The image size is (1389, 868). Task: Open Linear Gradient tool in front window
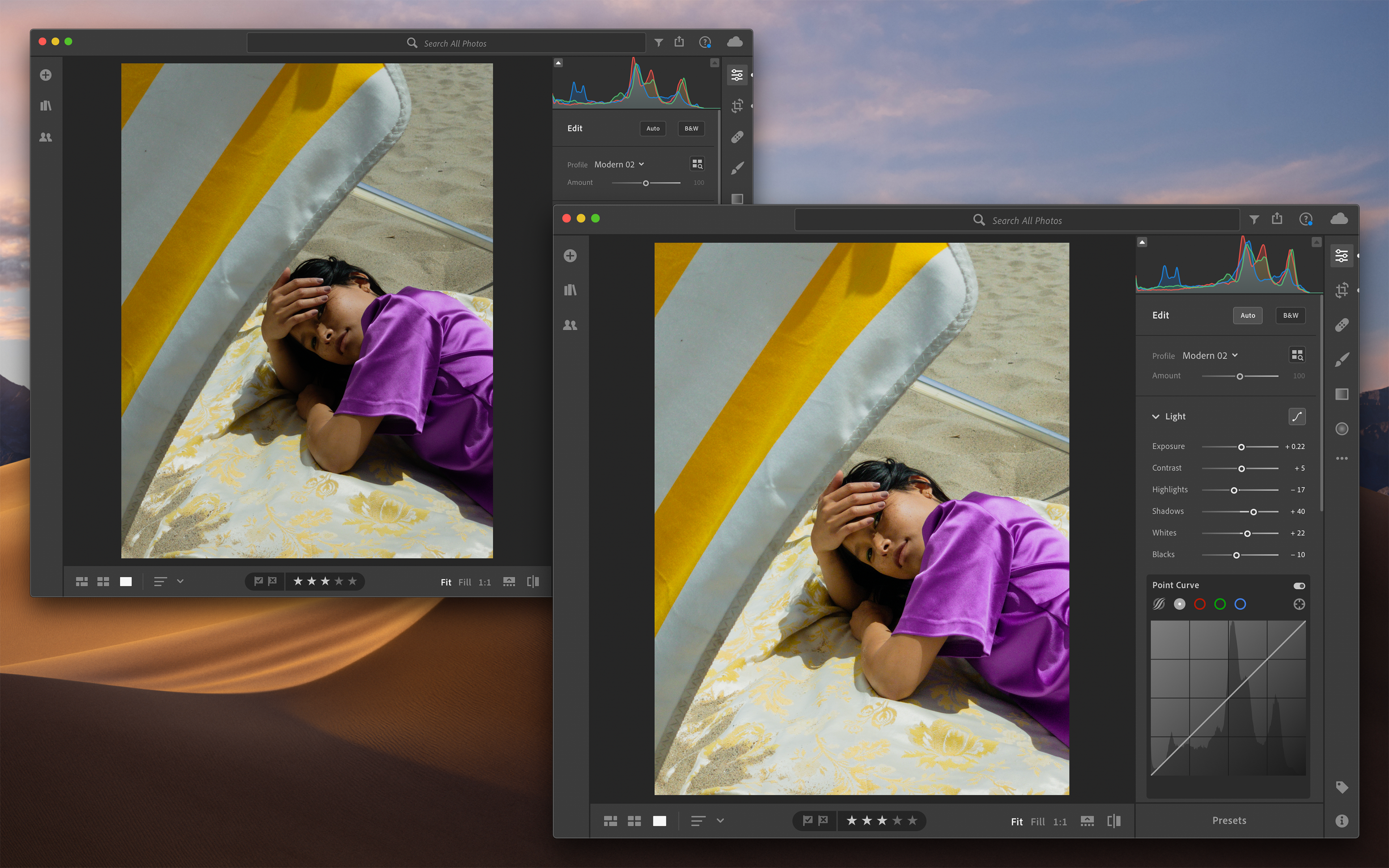1341,394
